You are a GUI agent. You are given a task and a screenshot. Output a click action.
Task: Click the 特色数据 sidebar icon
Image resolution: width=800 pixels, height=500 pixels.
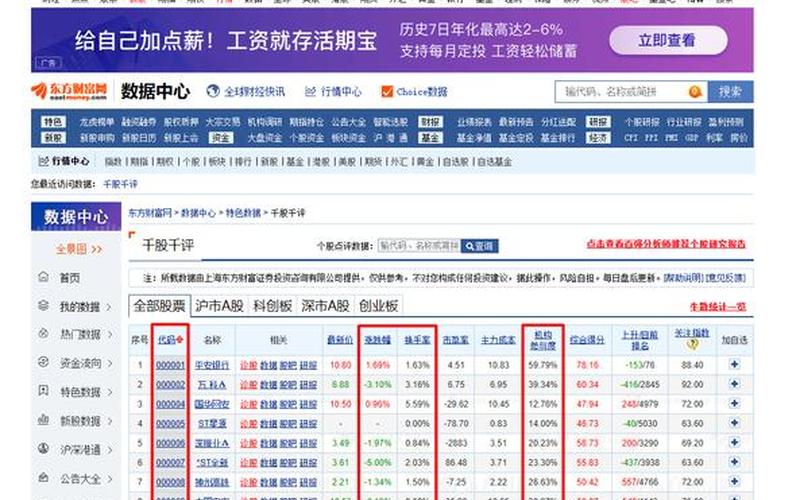pos(44,391)
